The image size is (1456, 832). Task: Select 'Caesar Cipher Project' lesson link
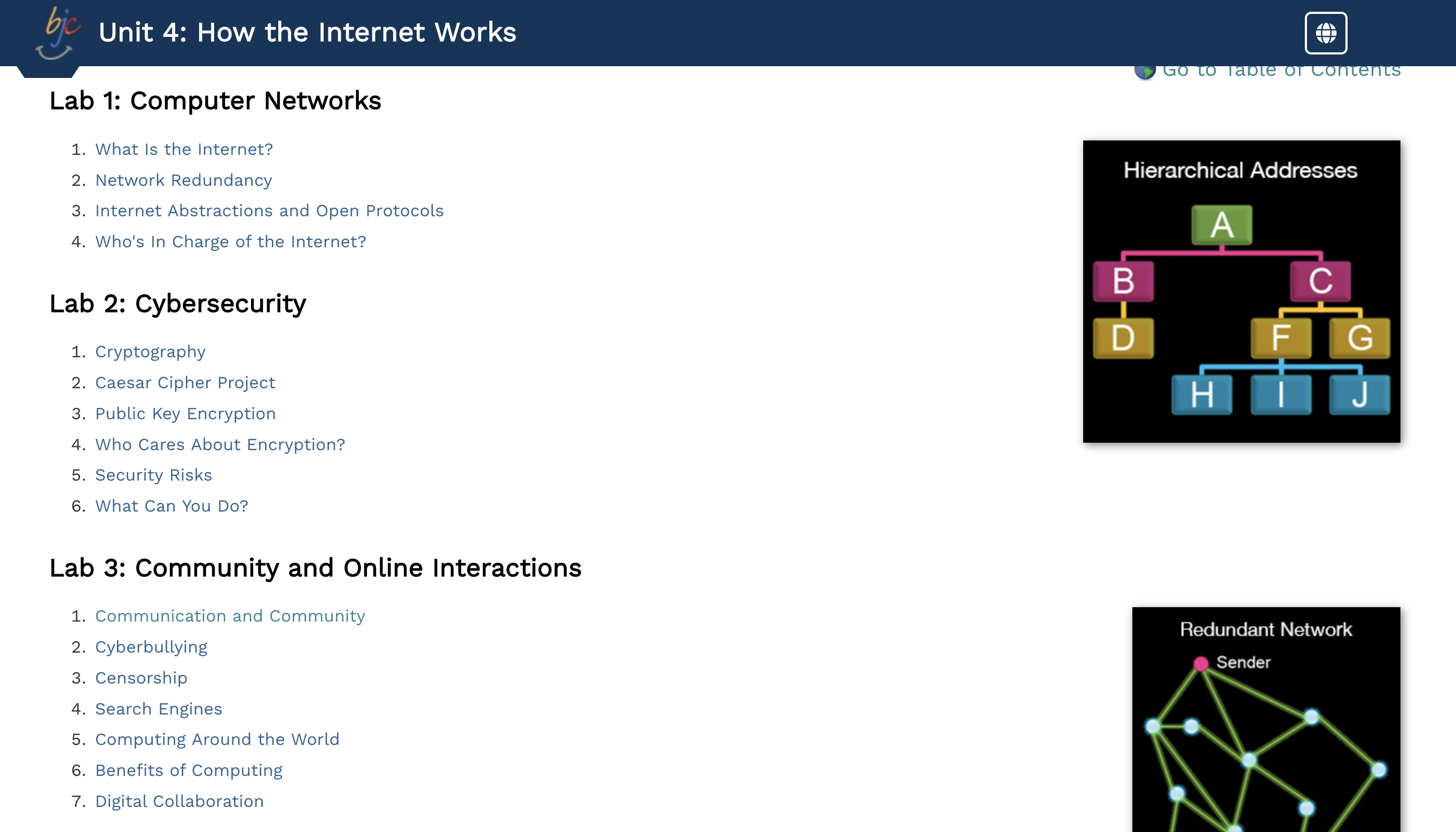pyautogui.click(x=185, y=382)
